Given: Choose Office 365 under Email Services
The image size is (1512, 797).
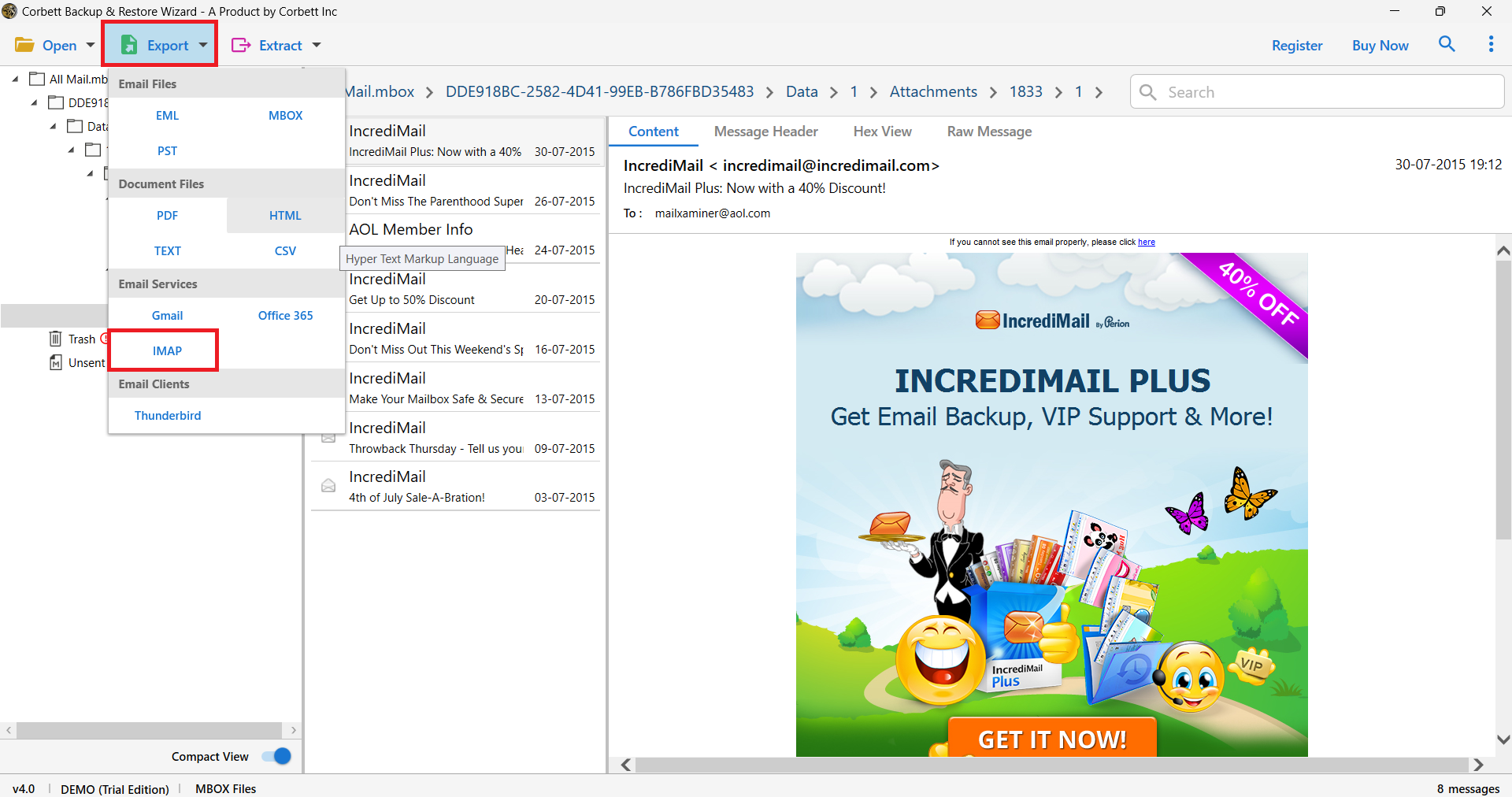Looking at the screenshot, I should pos(285,315).
